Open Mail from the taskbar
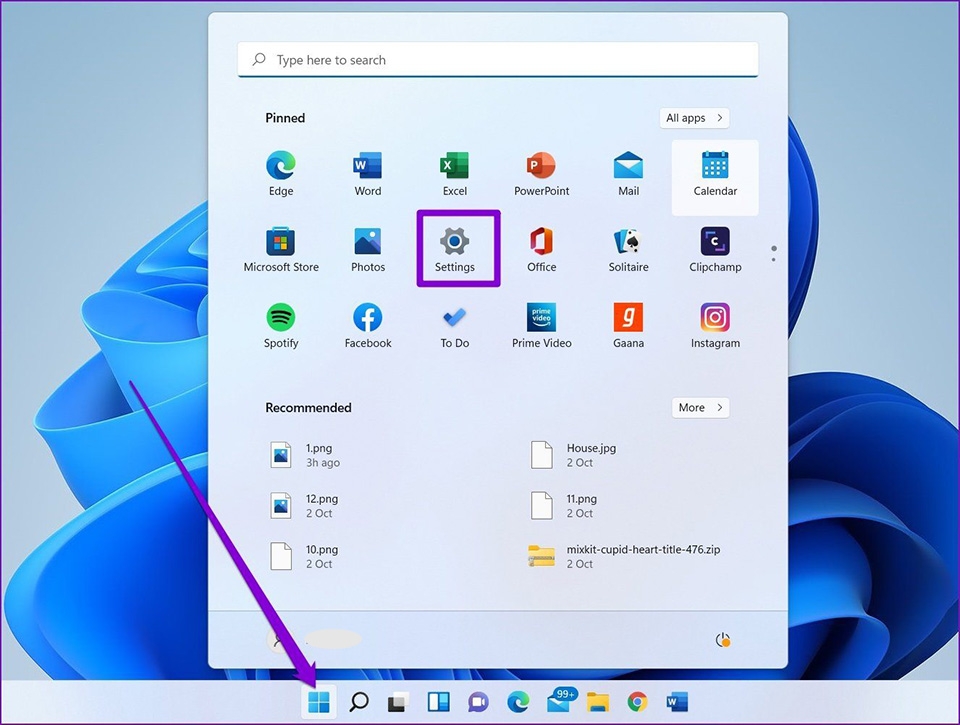This screenshot has height=725, width=960. click(558, 702)
